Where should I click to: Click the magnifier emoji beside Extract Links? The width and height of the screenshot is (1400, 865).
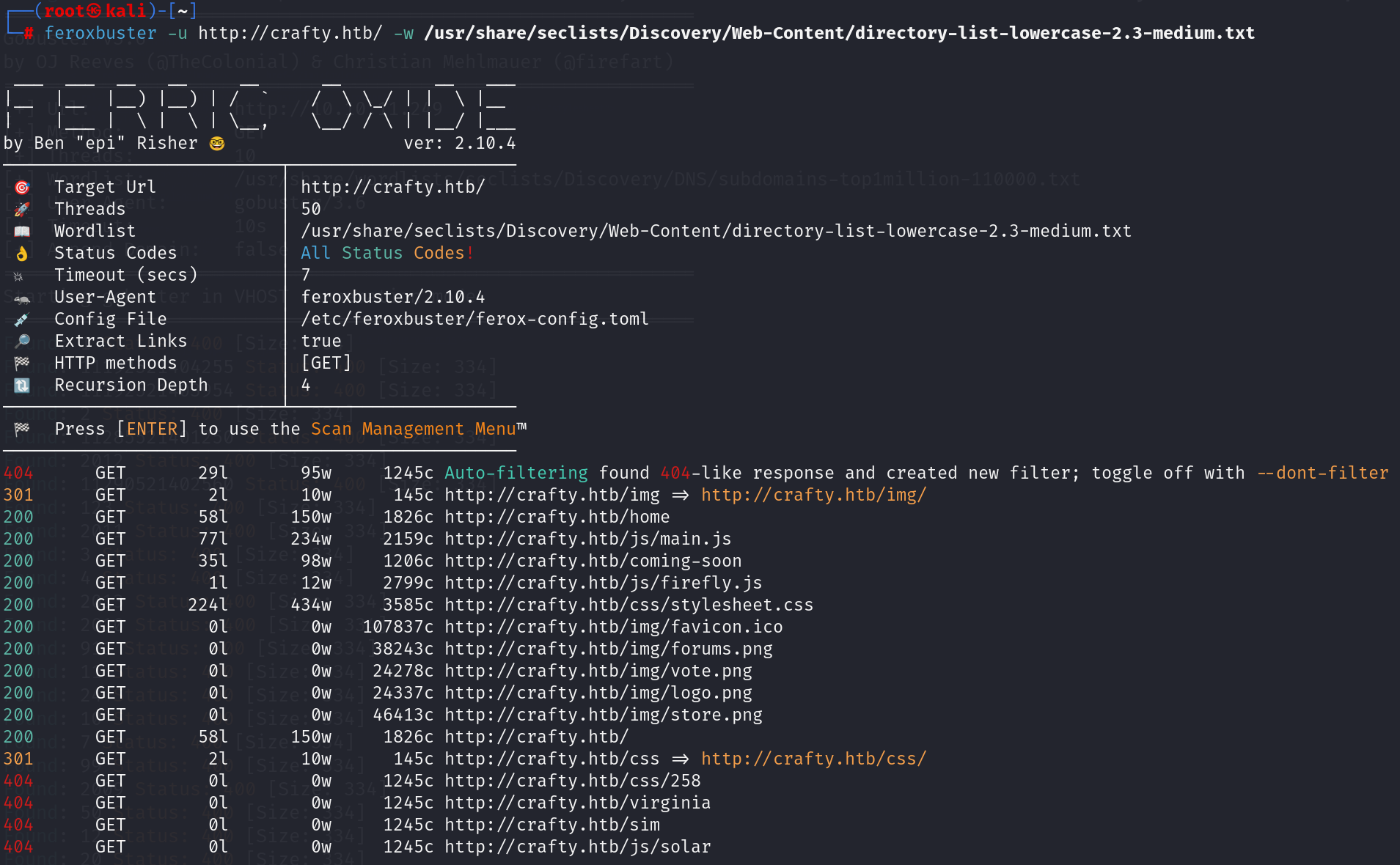click(22, 342)
